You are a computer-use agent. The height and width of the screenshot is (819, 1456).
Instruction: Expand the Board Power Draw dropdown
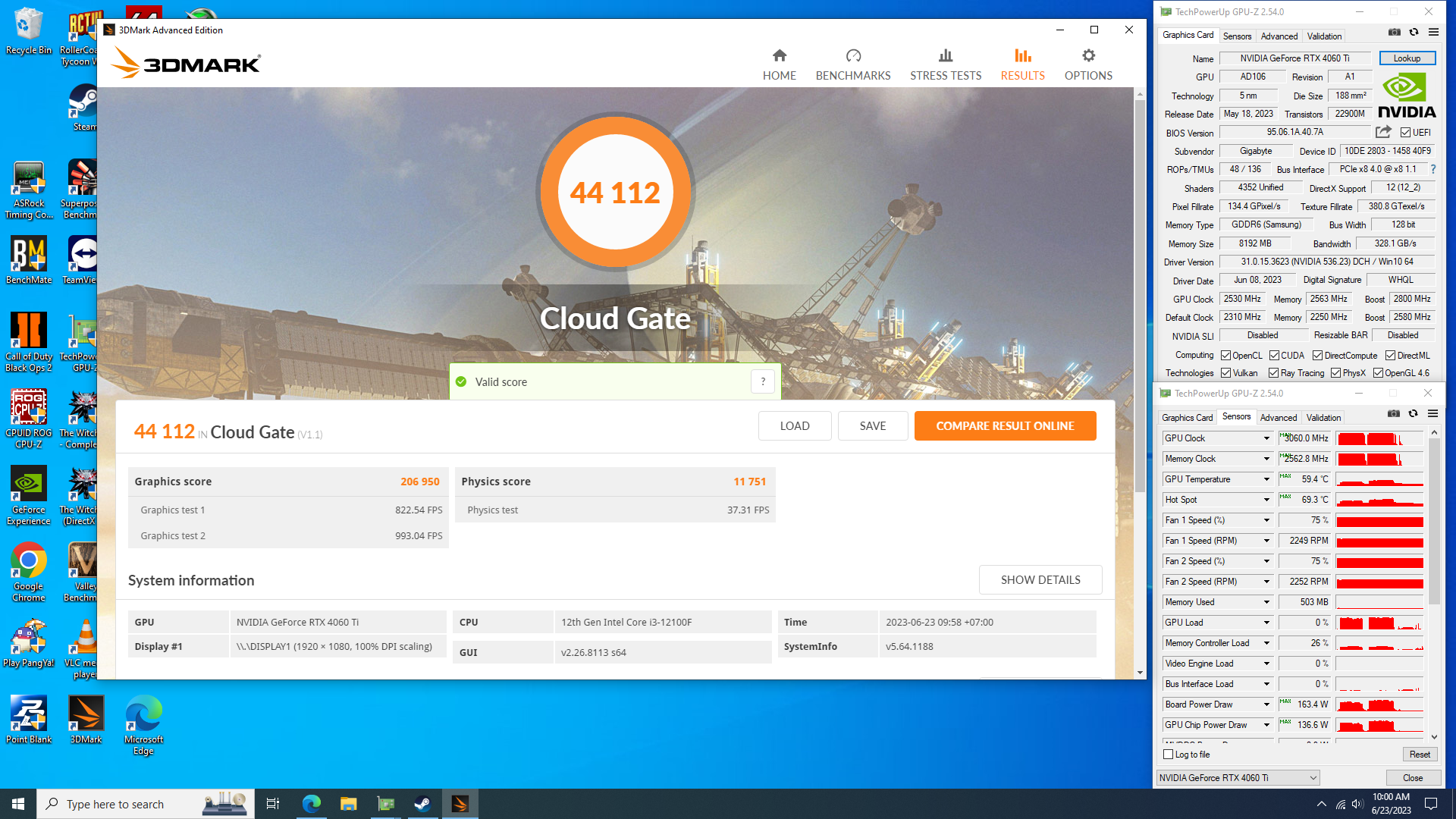(x=1266, y=704)
